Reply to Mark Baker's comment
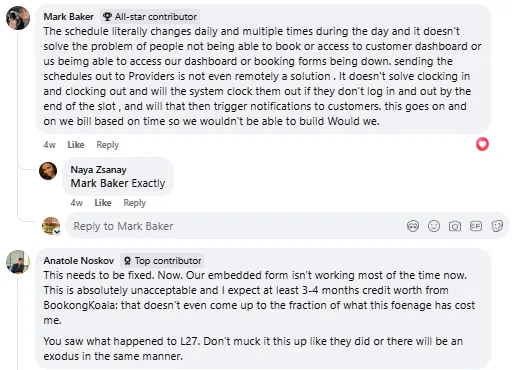This screenshot has width=517, height=370. click(107, 145)
